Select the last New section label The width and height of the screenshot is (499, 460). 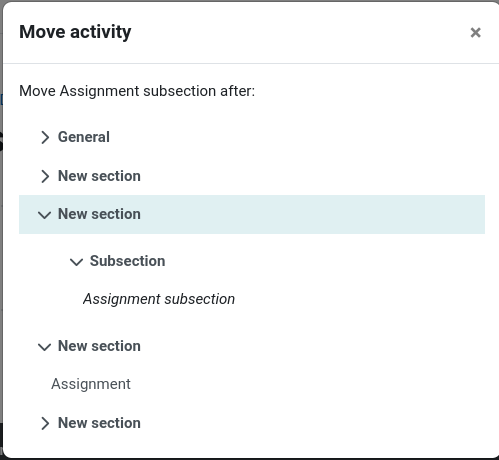[x=99, y=423]
